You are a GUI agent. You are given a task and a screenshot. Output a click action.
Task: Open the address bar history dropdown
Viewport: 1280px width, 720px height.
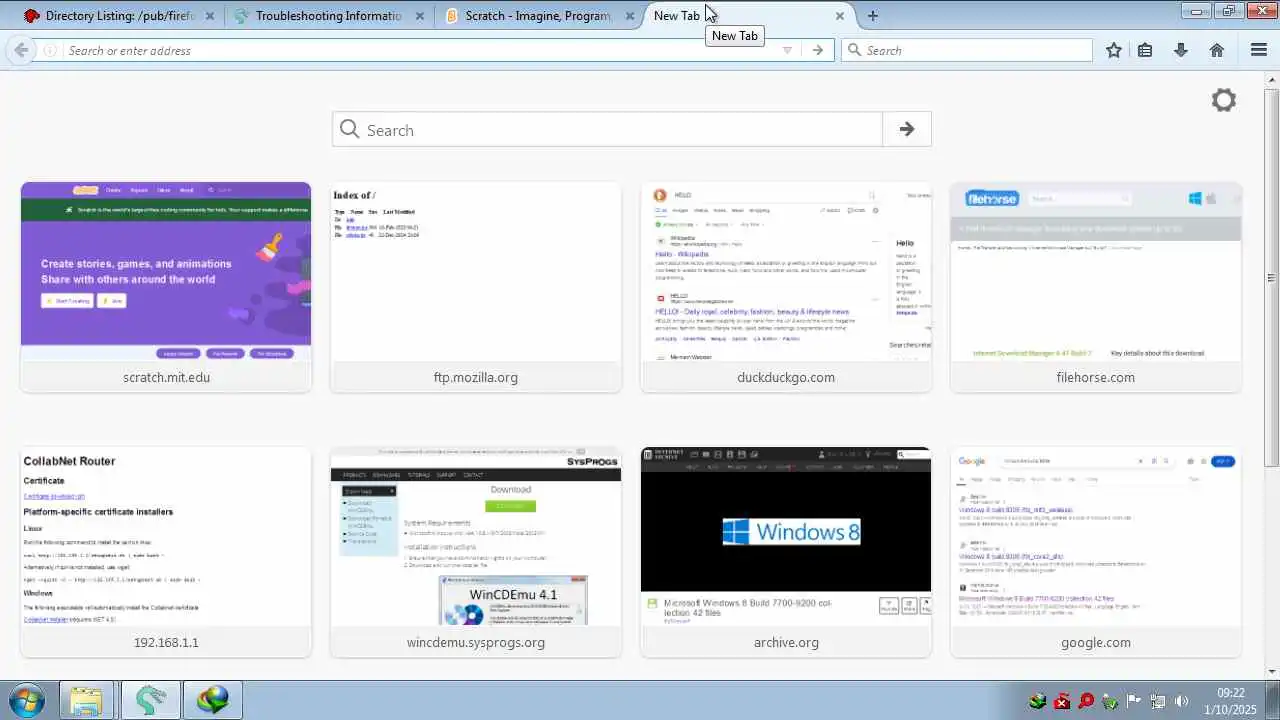787,50
